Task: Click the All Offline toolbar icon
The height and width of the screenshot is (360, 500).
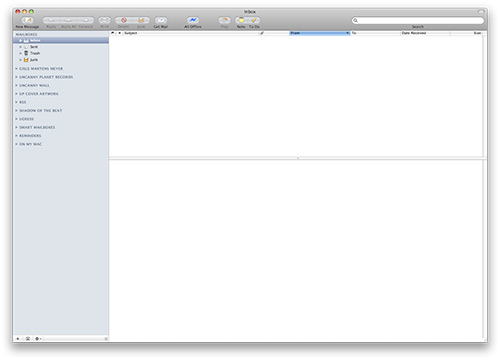Action: 193,20
